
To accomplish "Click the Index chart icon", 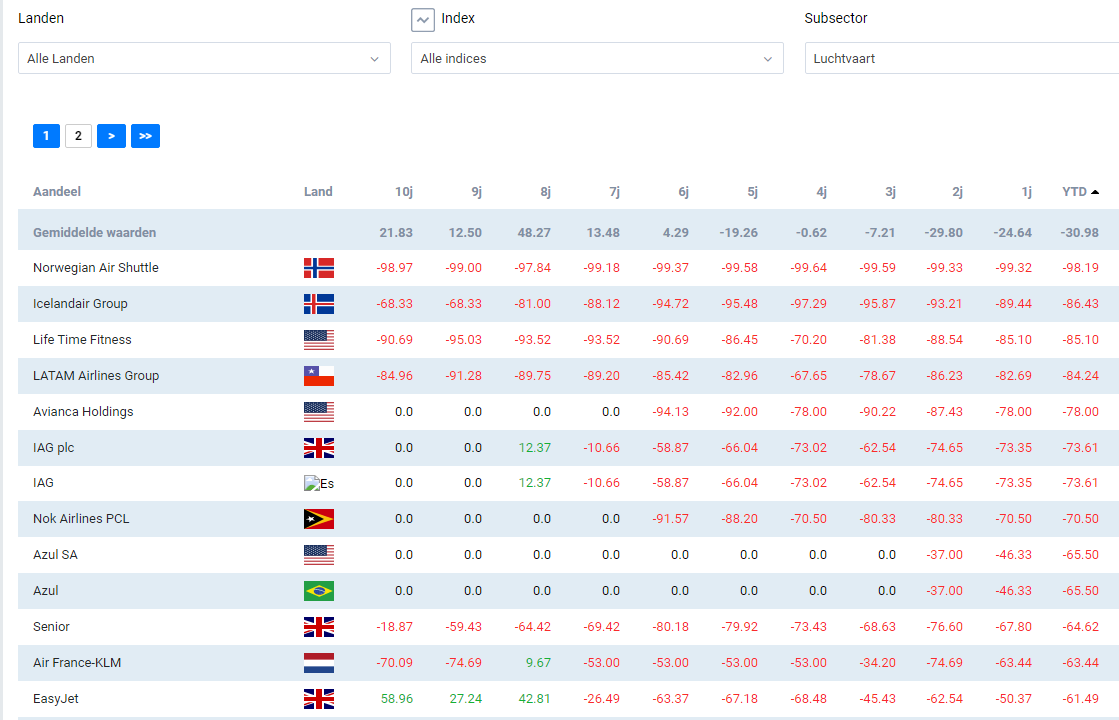I will [x=422, y=20].
